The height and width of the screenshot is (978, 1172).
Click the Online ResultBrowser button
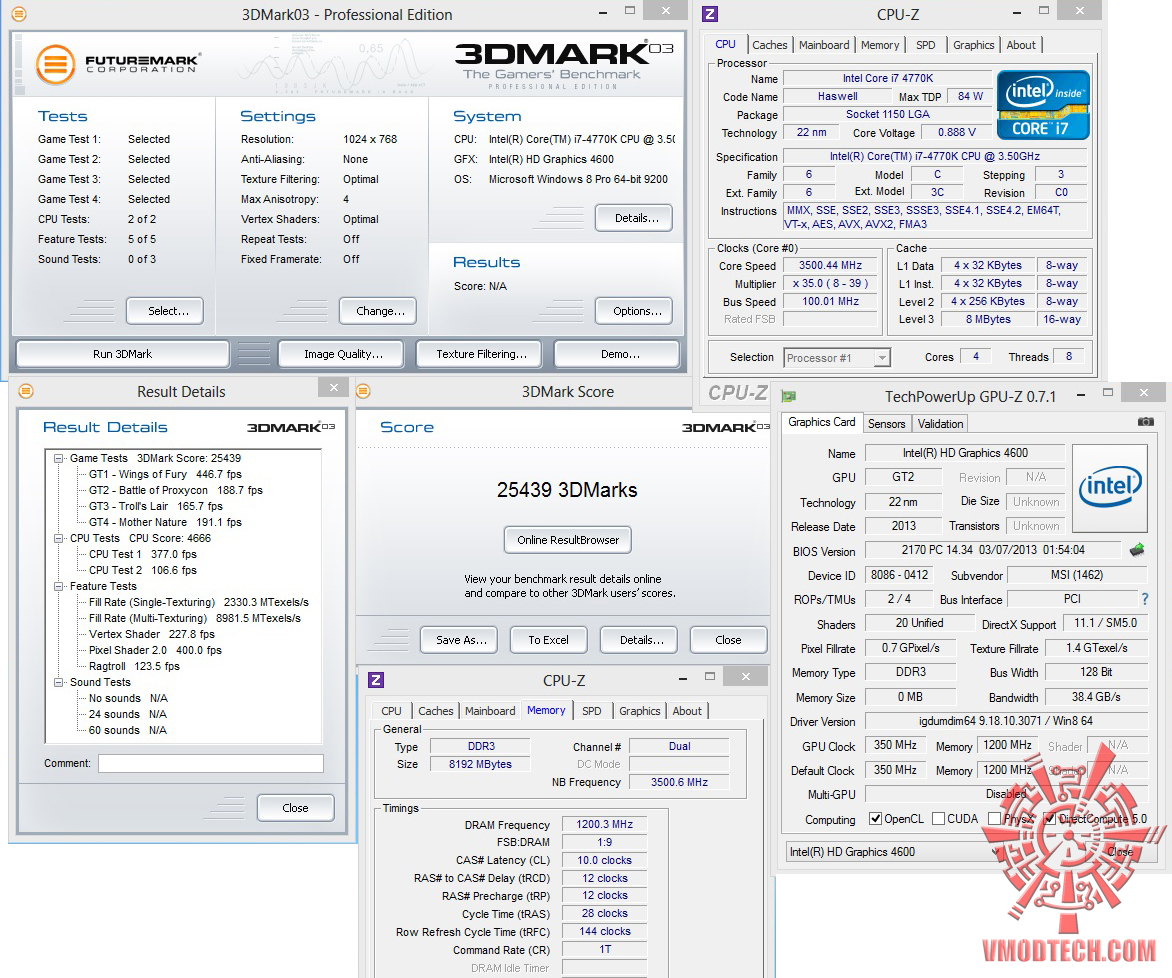[x=567, y=540]
